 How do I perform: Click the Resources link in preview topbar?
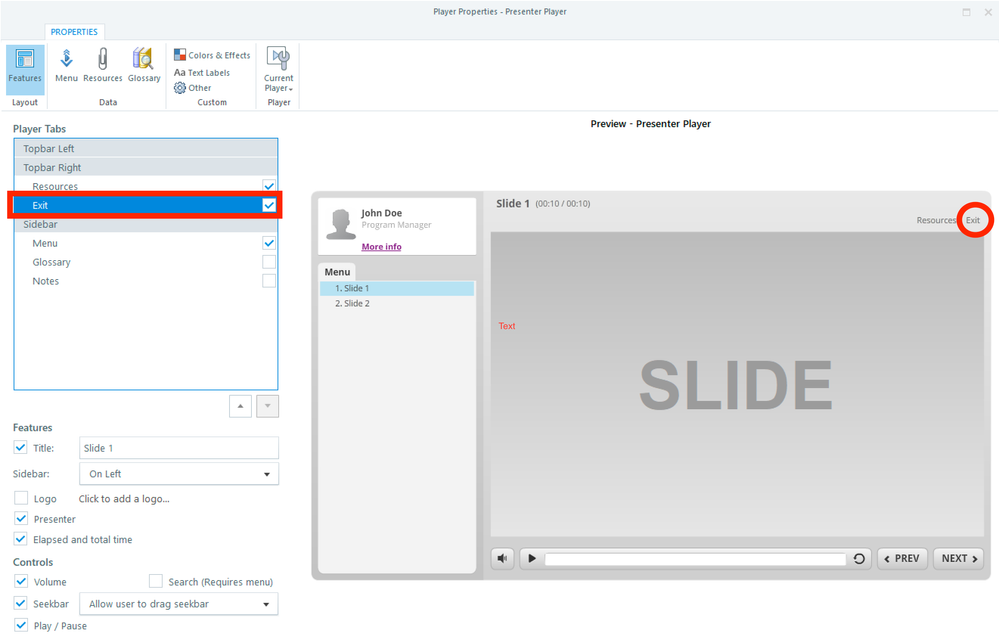click(x=936, y=220)
